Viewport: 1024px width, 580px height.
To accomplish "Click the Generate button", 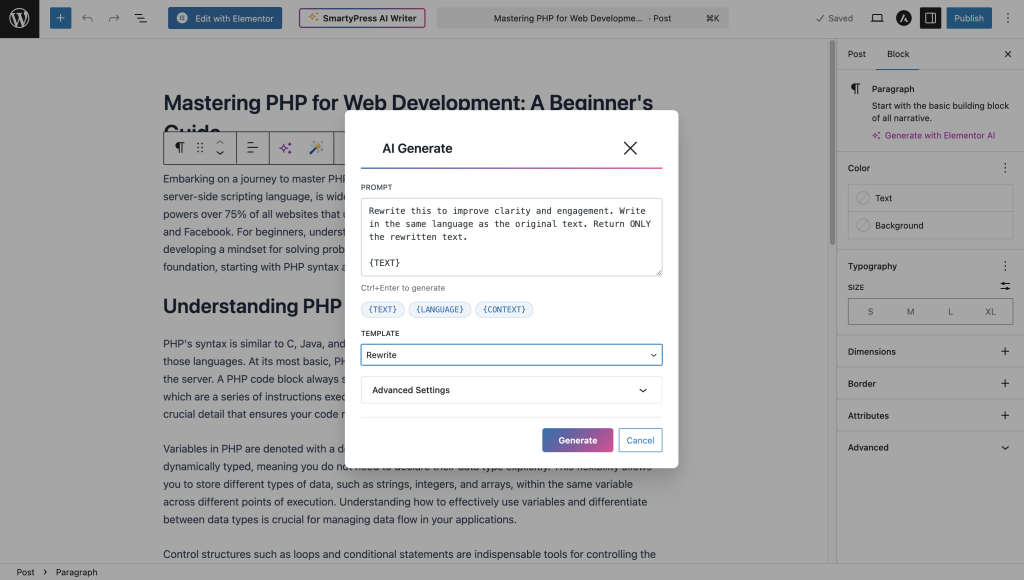I will pos(577,440).
